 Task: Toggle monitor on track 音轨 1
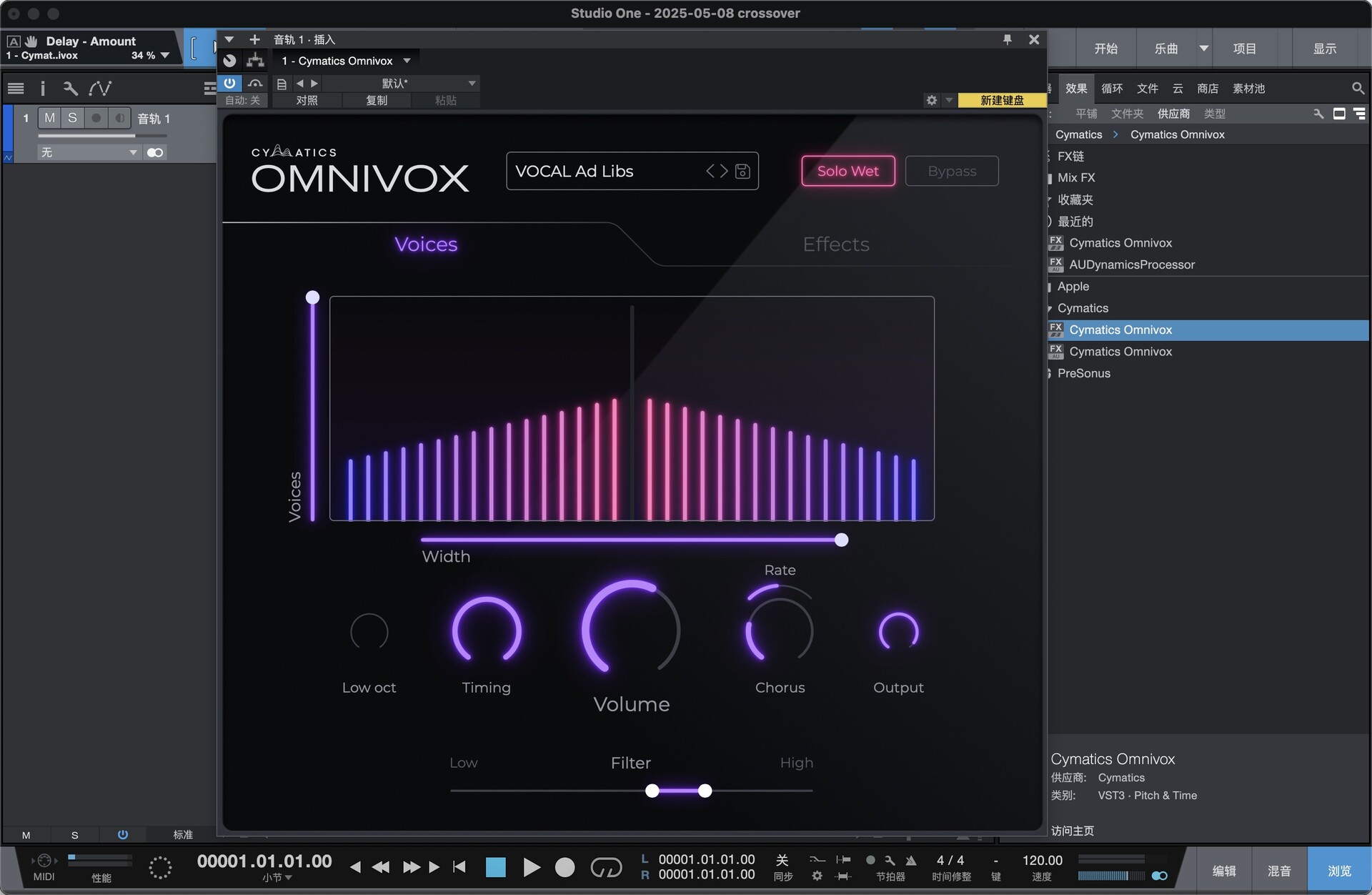[119, 118]
